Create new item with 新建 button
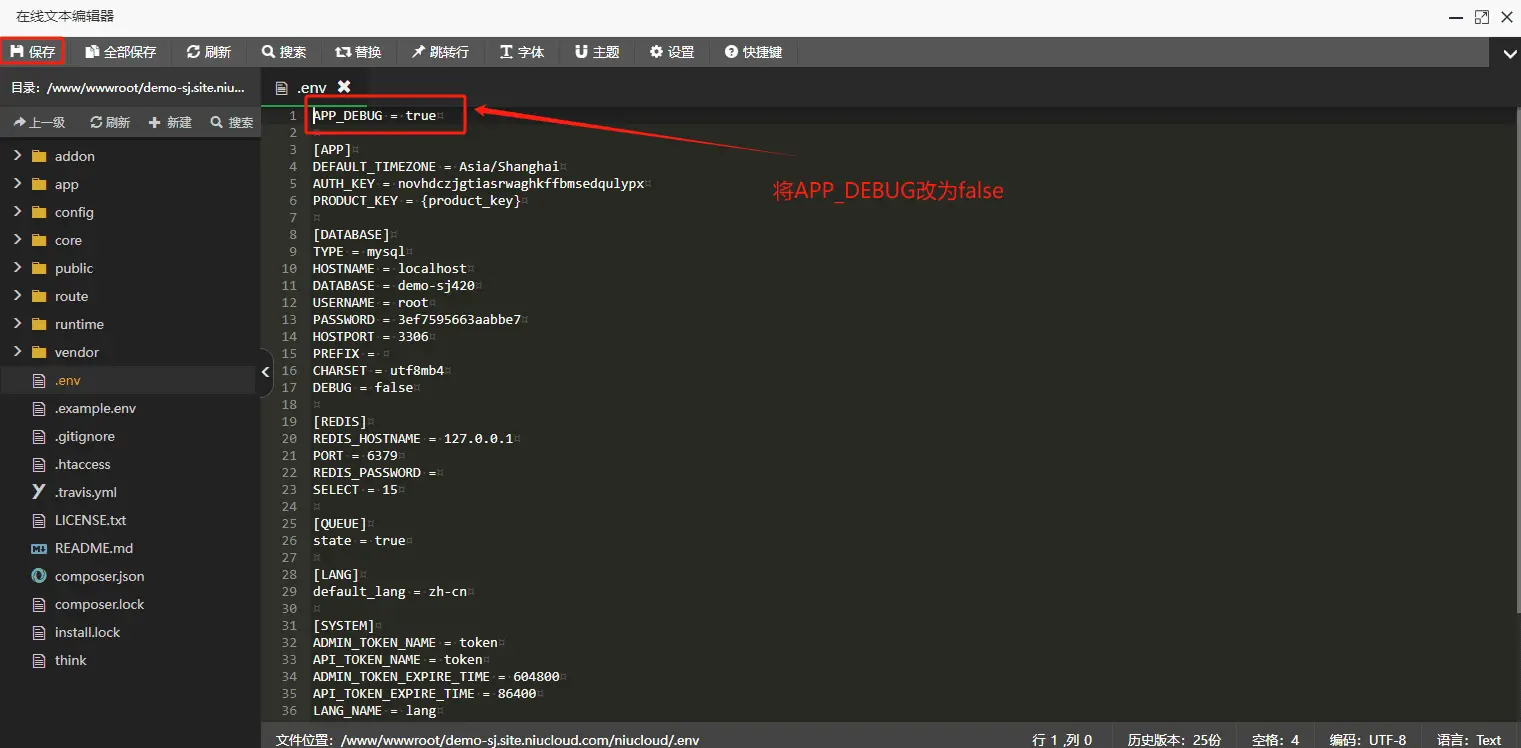 170,122
